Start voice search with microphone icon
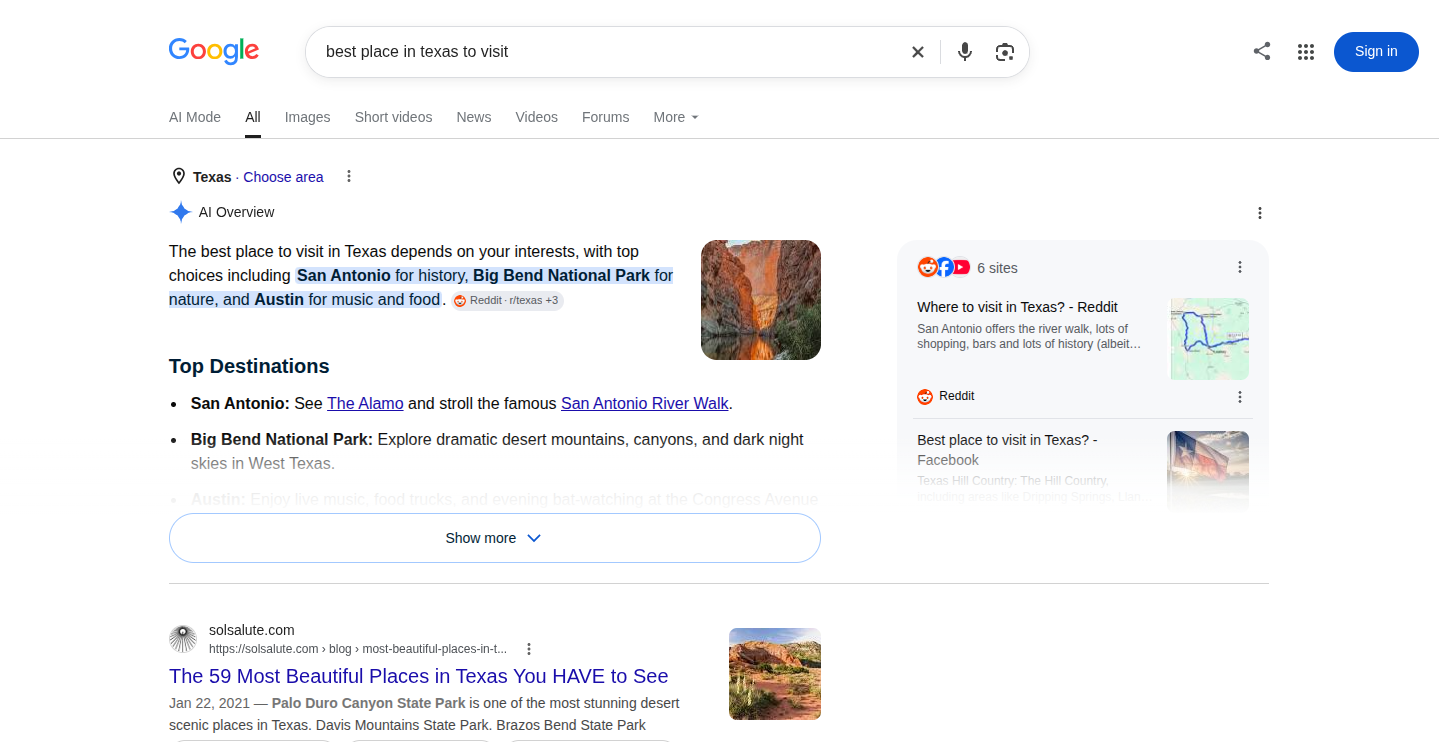Viewport: 1439px width, 742px height. tap(964, 52)
